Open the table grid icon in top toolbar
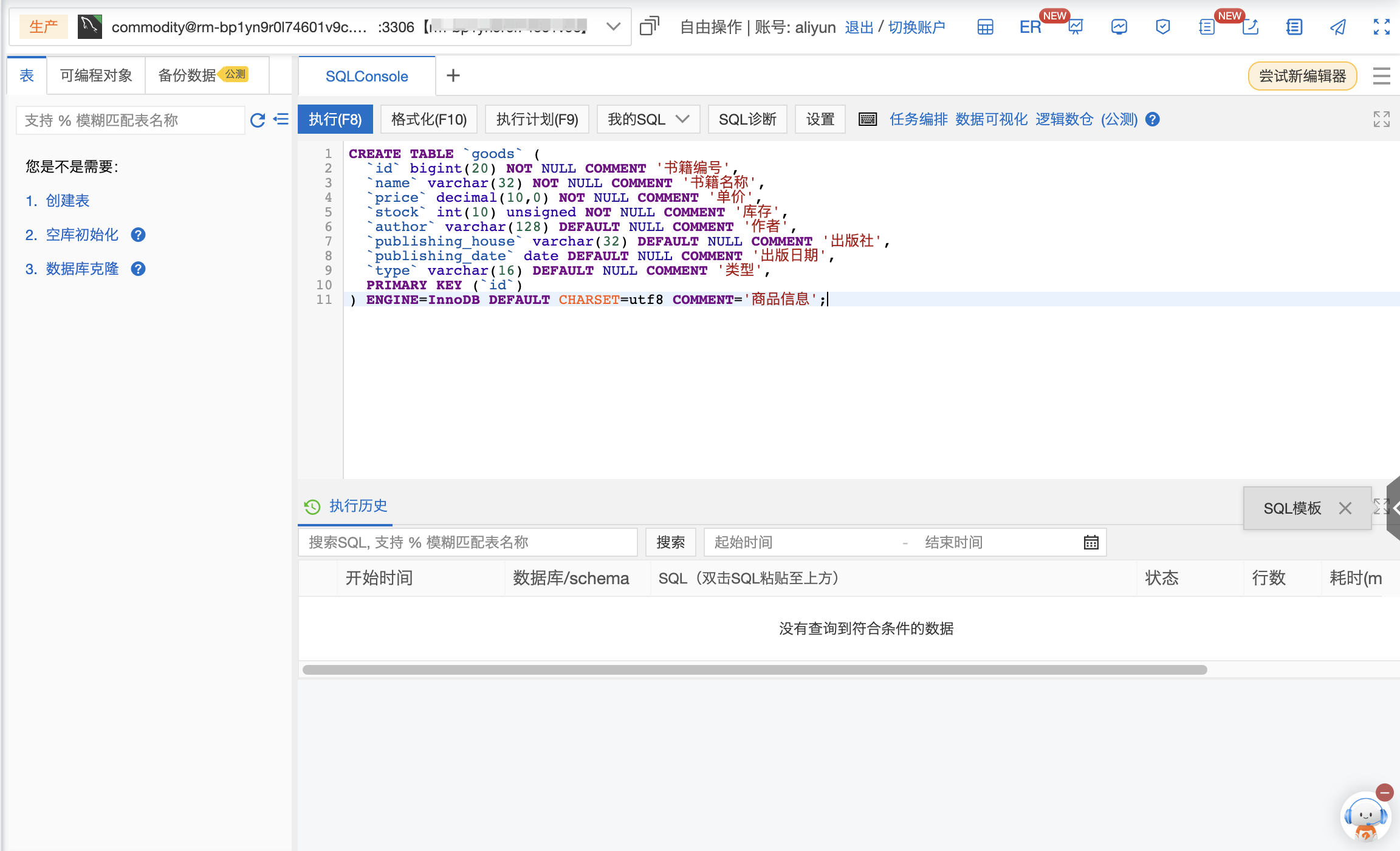This screenshot has width=1400, height=851. click(x=985, y=27)
